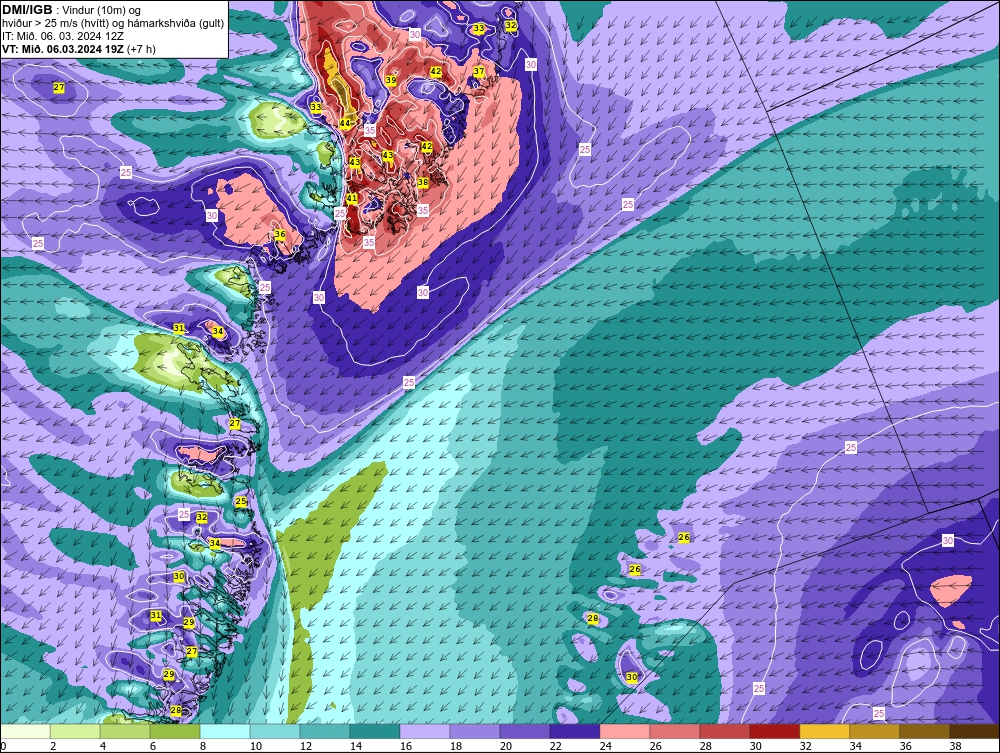Viewport: 1000px width, 753px height.
Task: Pick the yellow 32–34 legend swatch
Action: pyautogui.click(x=825, y=731)
